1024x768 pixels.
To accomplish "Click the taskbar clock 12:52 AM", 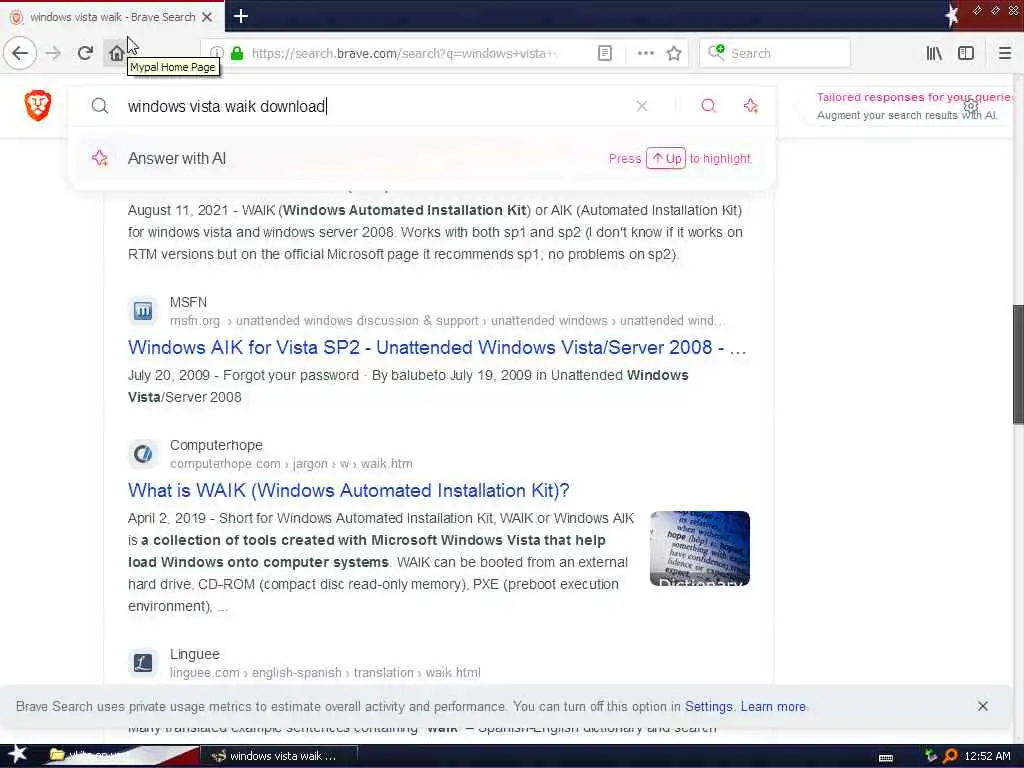I will click(987, 756).
